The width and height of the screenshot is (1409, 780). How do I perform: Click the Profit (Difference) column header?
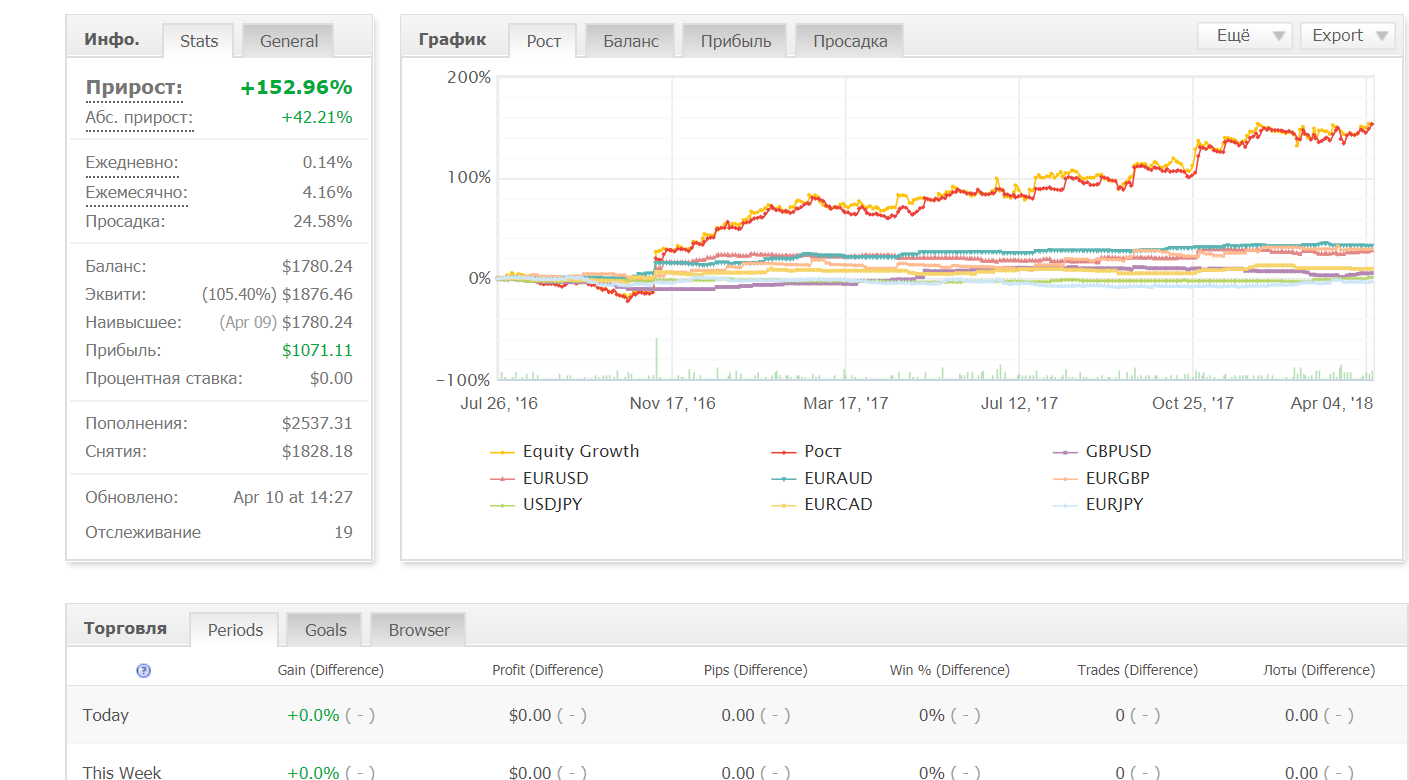tap(548, 670)
